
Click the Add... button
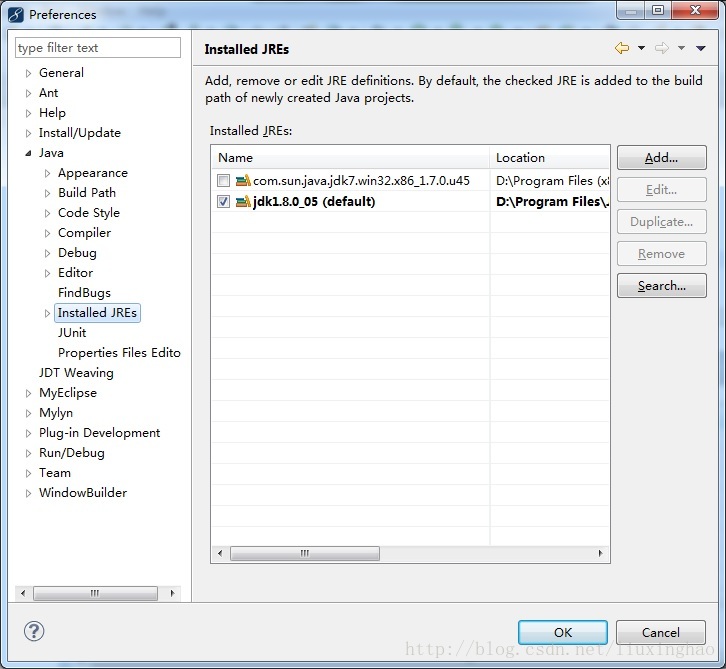point(662,158)
